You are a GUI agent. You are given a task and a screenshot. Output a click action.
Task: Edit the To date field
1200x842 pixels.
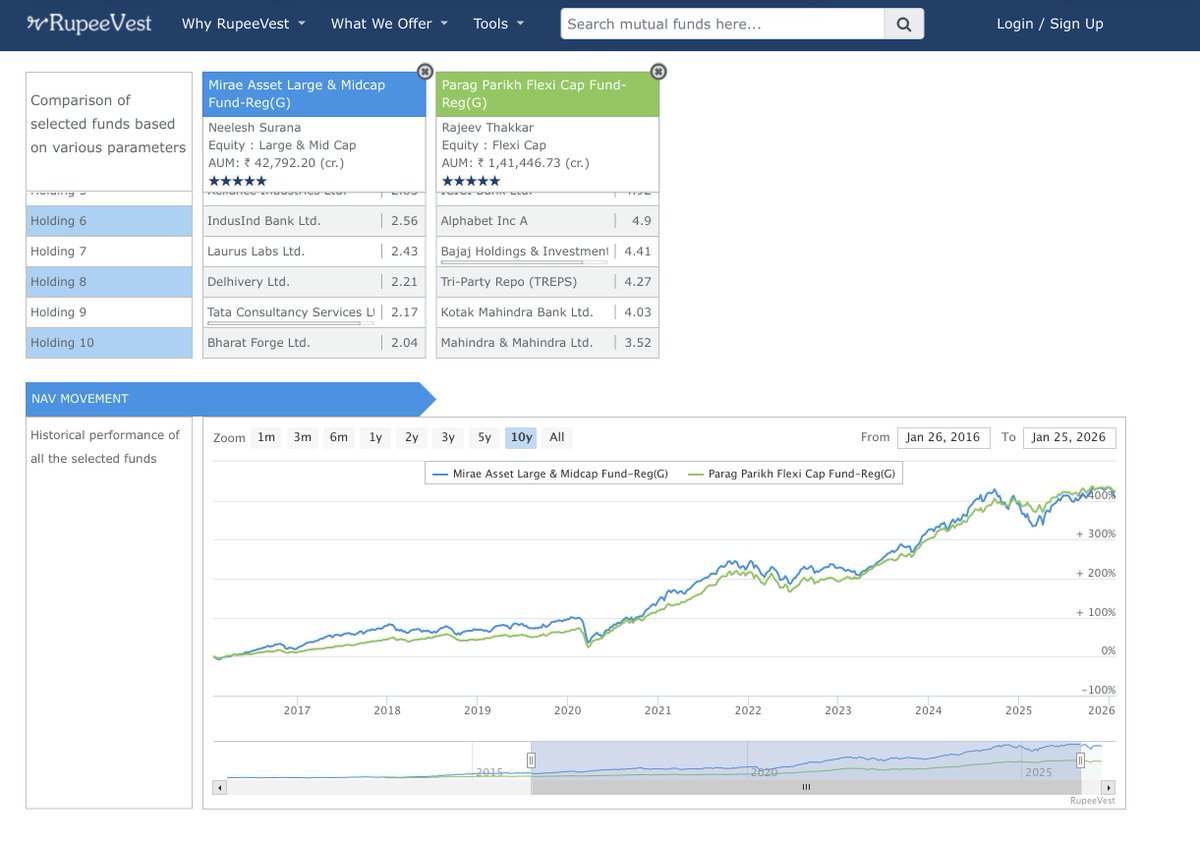pyautogui.click(x=1069, y=437)
